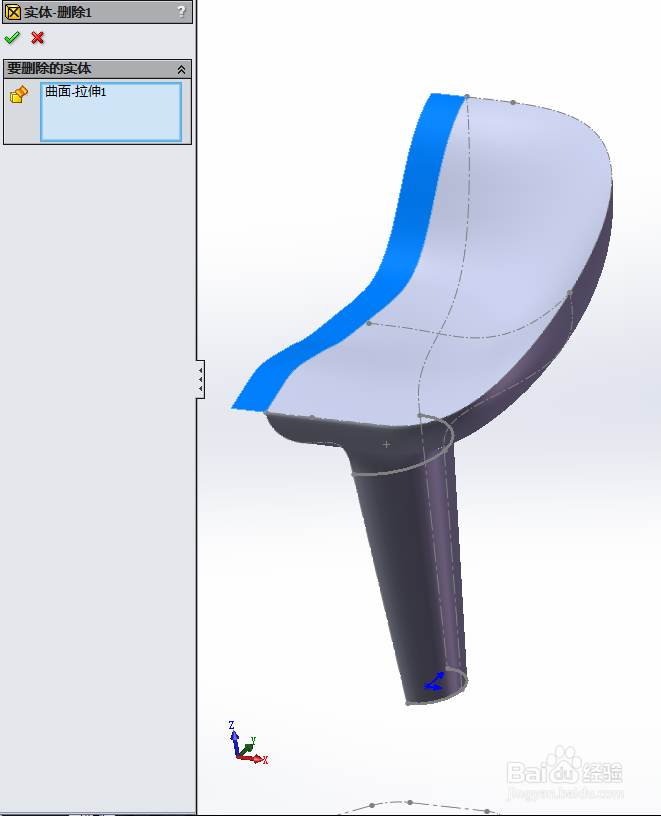The height and width of the screenshot is (816, 661).
Task: Click the blue origin marker on handle
Action: tap(434, 681)
